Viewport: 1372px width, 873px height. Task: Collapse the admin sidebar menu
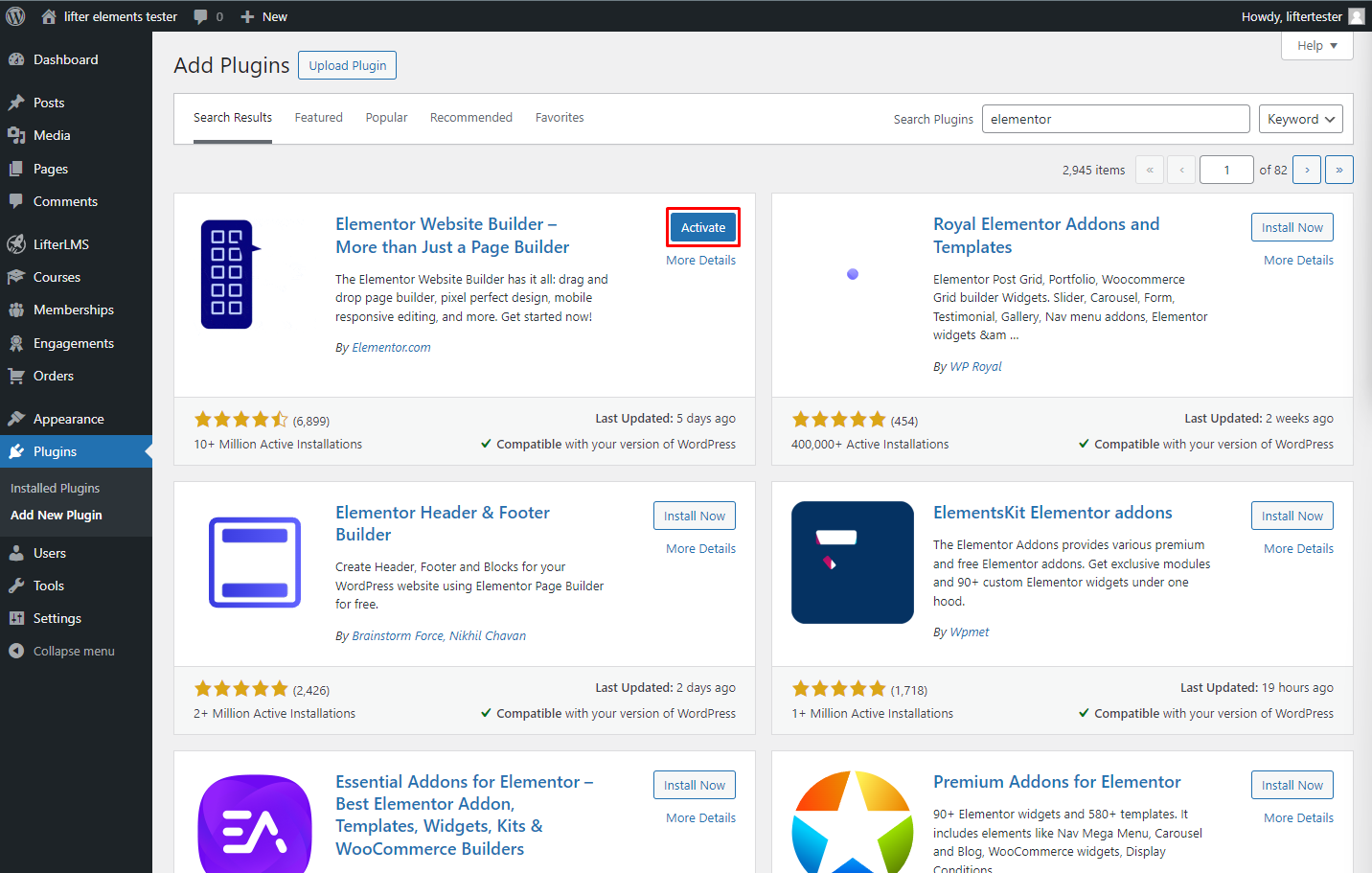(x=62, y=651)
